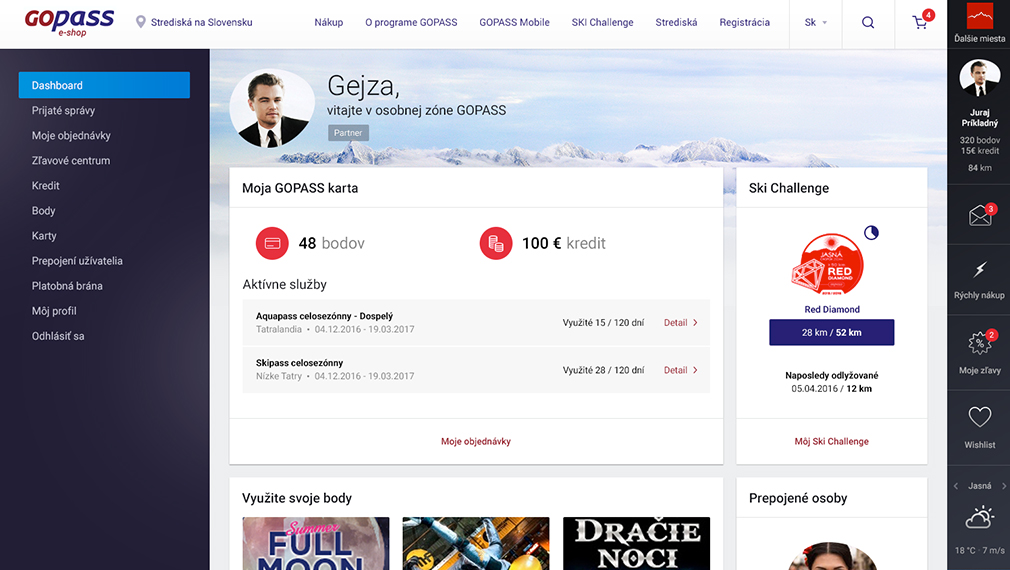
Task: Click Naposledy odlyžované text
Action: [832, 375]
